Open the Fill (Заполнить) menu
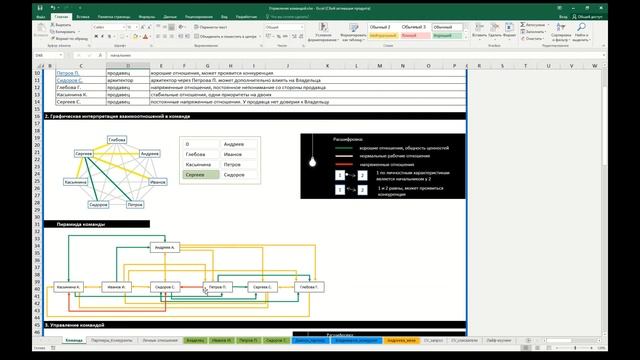Viewport: 640px width, 360px height. click(533, 31)
